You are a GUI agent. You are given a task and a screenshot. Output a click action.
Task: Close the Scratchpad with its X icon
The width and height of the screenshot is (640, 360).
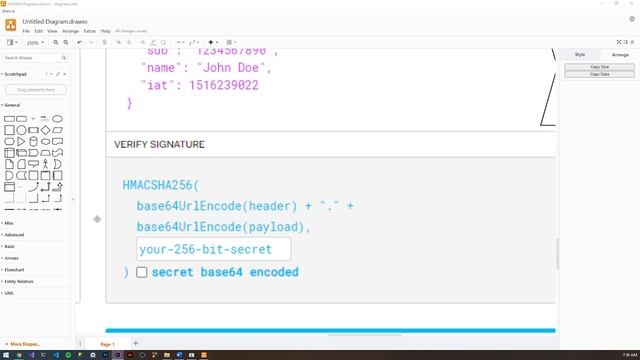(x=64, y=74)
